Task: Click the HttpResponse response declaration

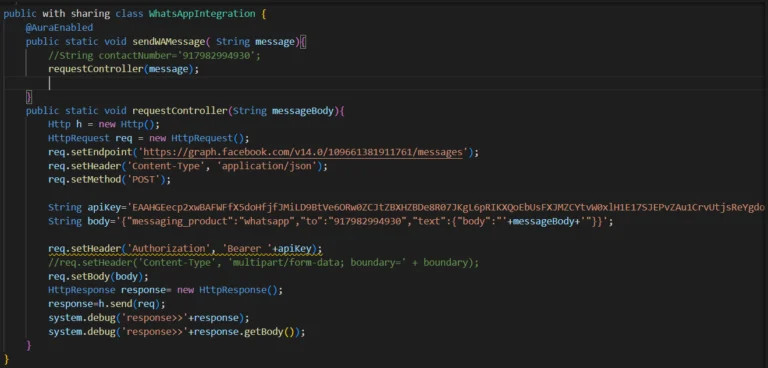Action: (x=165, y=290)
